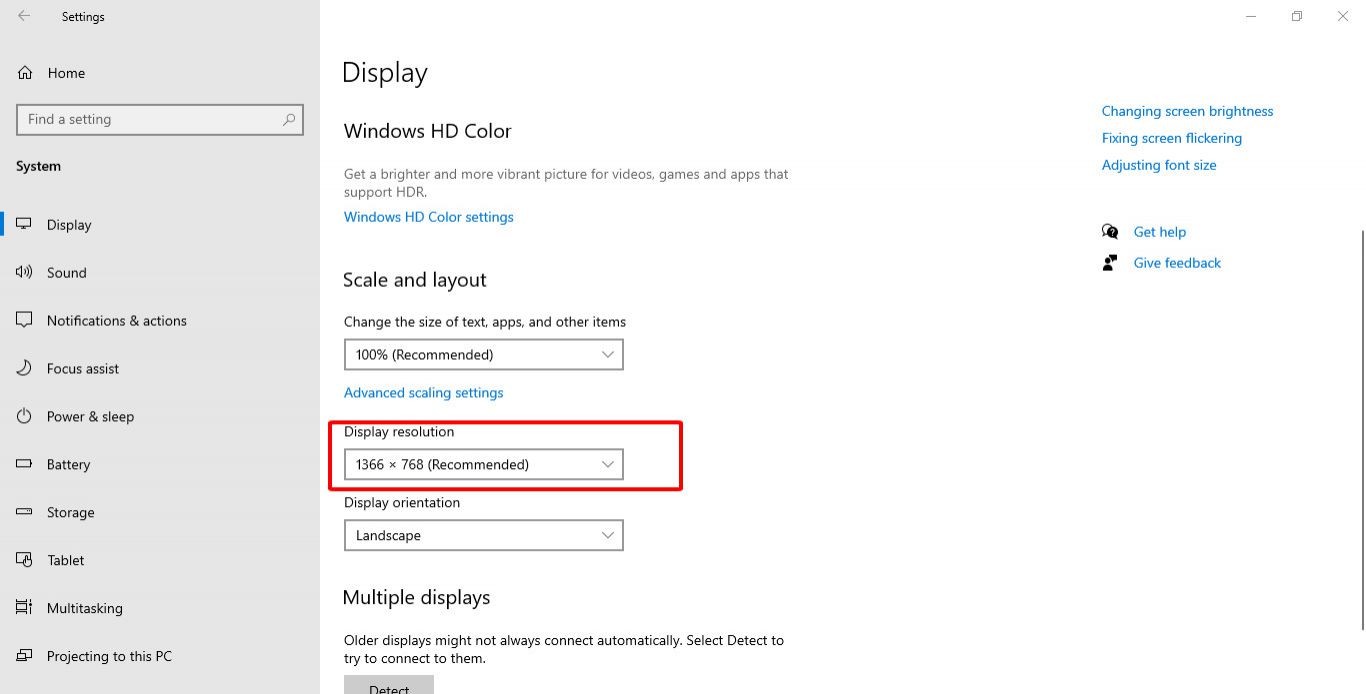The width and height of the screenshot is (1366, 694).
Task: Click the Storage drive icon
Action: coord(25,512)
